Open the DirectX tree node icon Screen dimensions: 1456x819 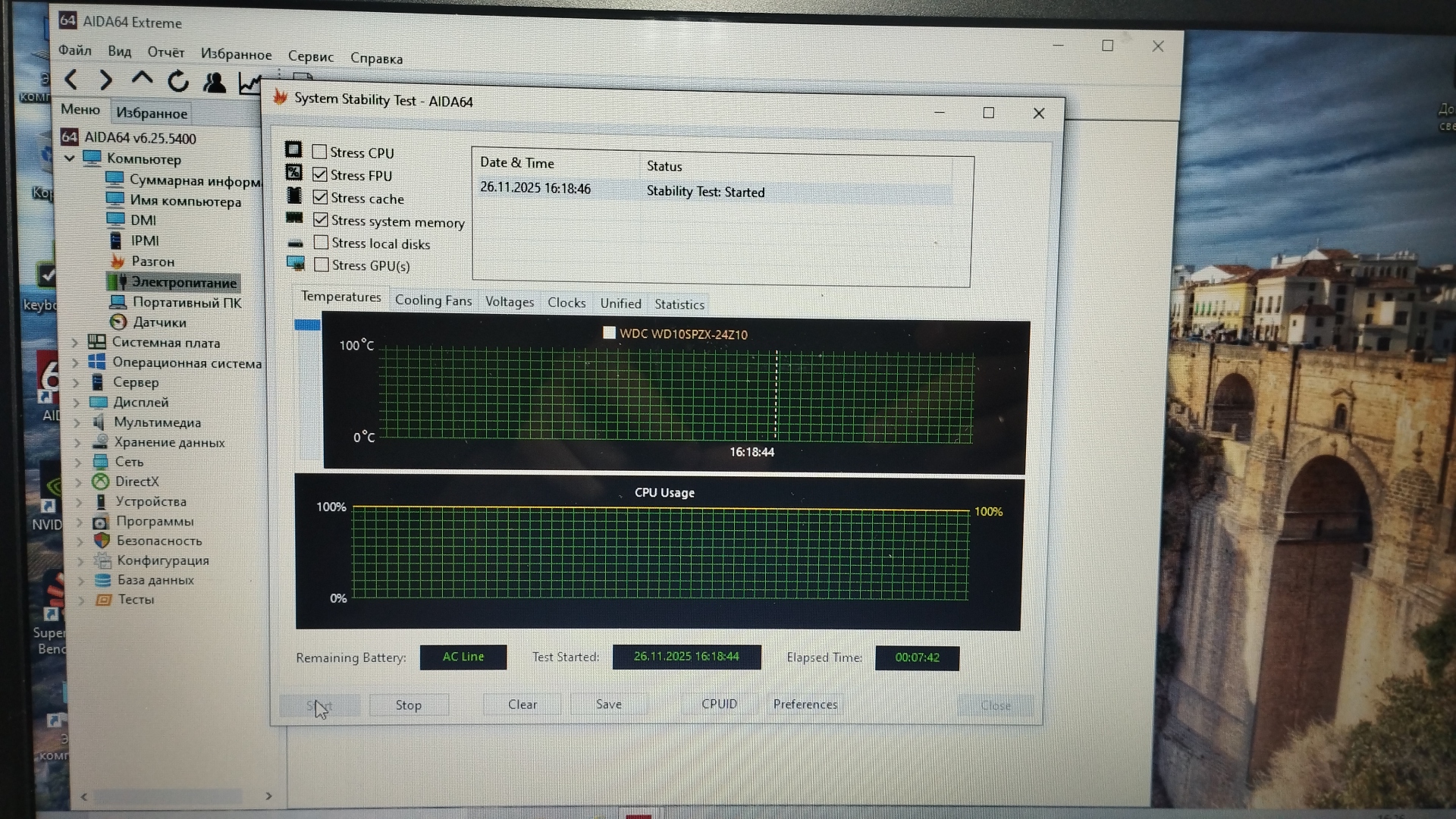coord(100,482)
